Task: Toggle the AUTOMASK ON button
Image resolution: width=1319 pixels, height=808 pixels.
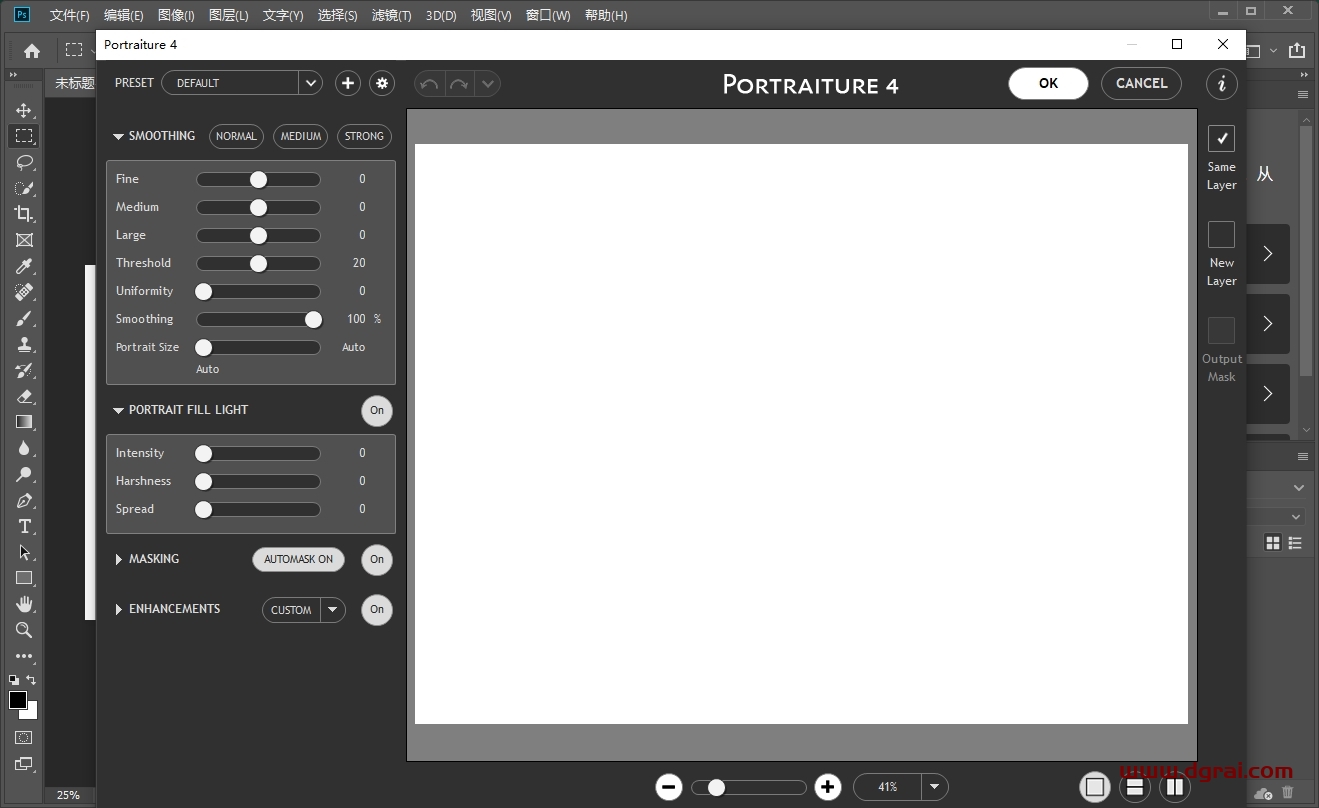Action: (298, 560)
